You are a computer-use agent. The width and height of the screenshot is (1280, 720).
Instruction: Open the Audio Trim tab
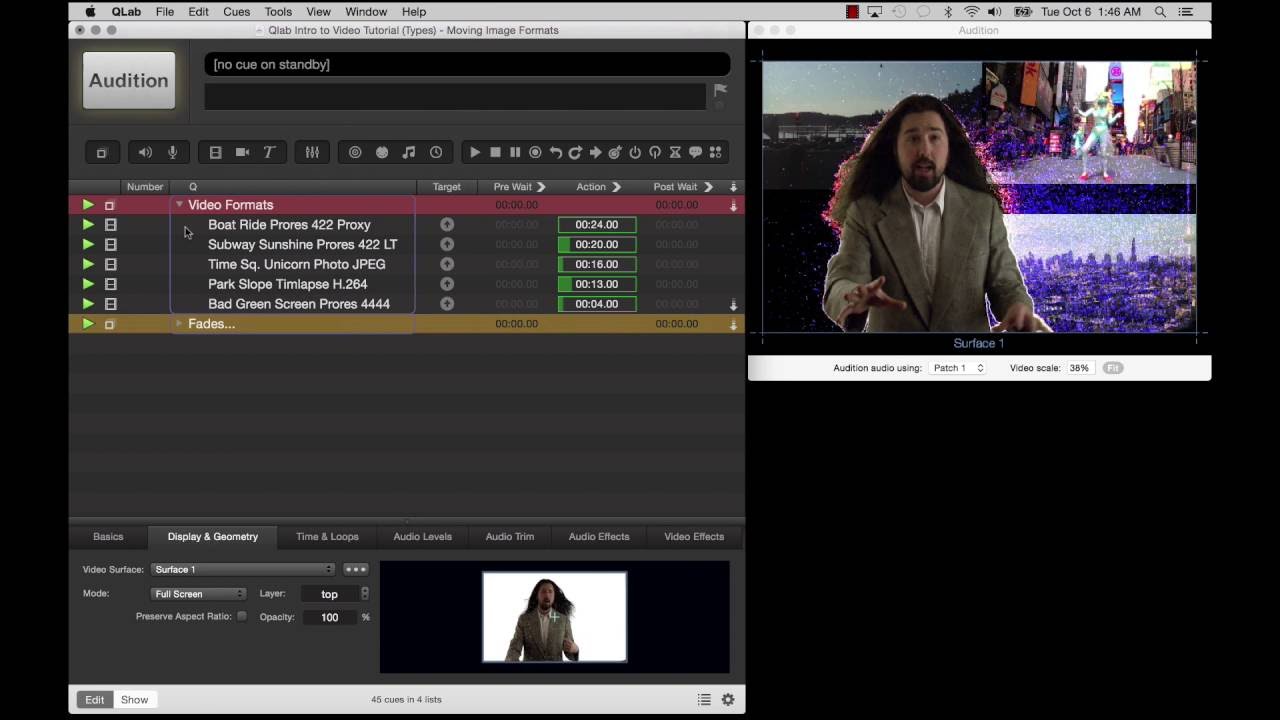[x=510, y=537]
